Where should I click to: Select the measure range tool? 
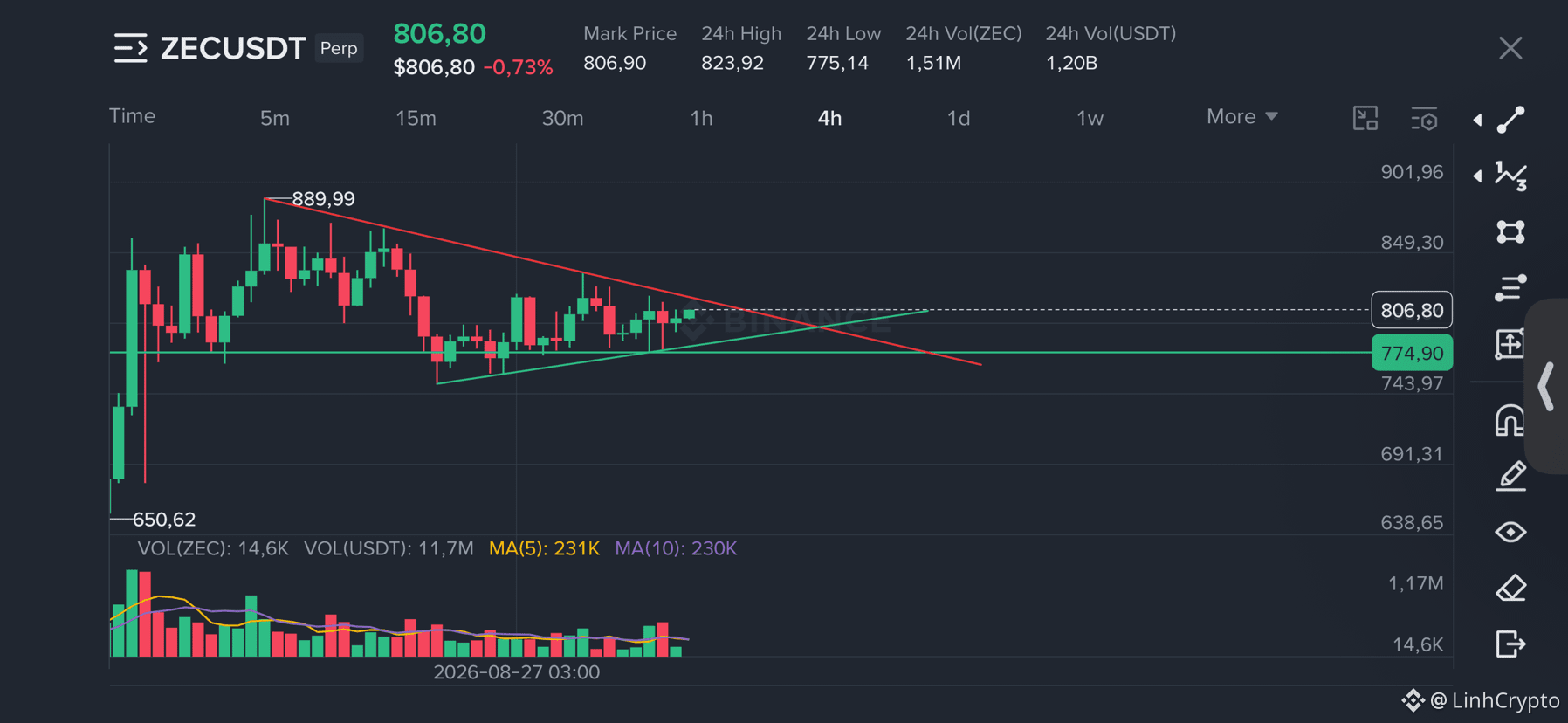[1510, 344]
